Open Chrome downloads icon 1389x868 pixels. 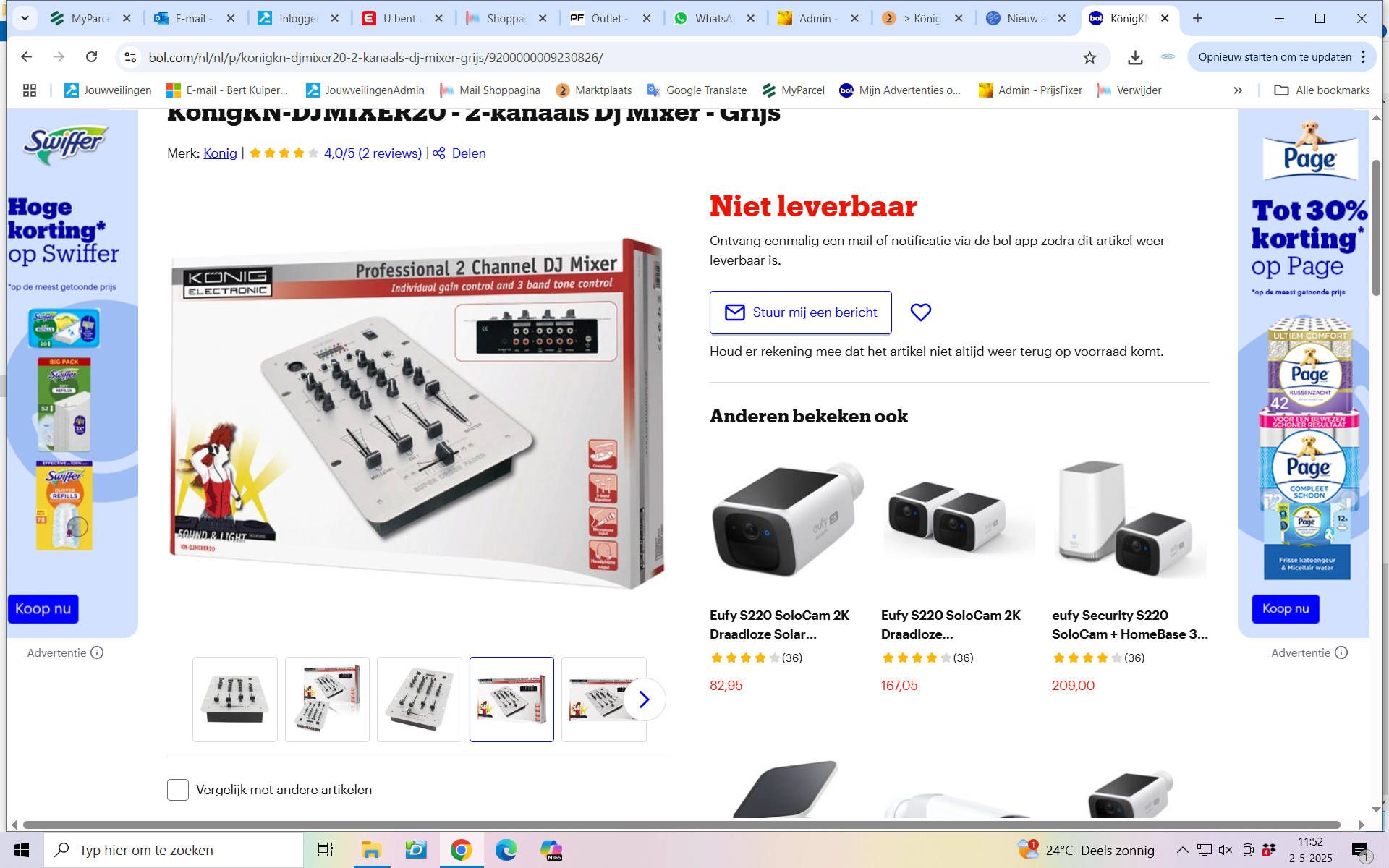click(x=1135, y=57)
